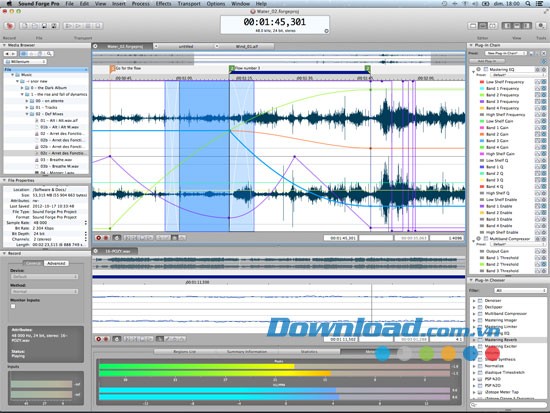Collapse the Record panel

click(x=4, y=253)
